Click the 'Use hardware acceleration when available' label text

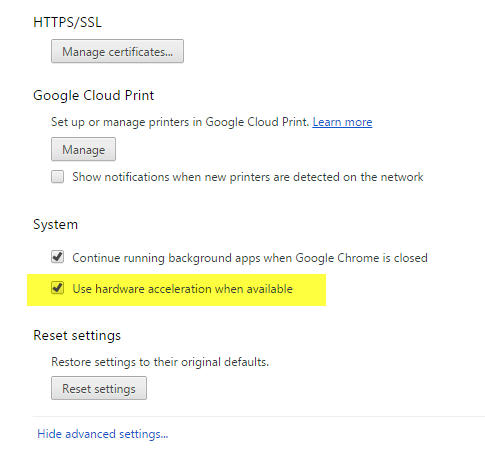[x=182, y=289]
